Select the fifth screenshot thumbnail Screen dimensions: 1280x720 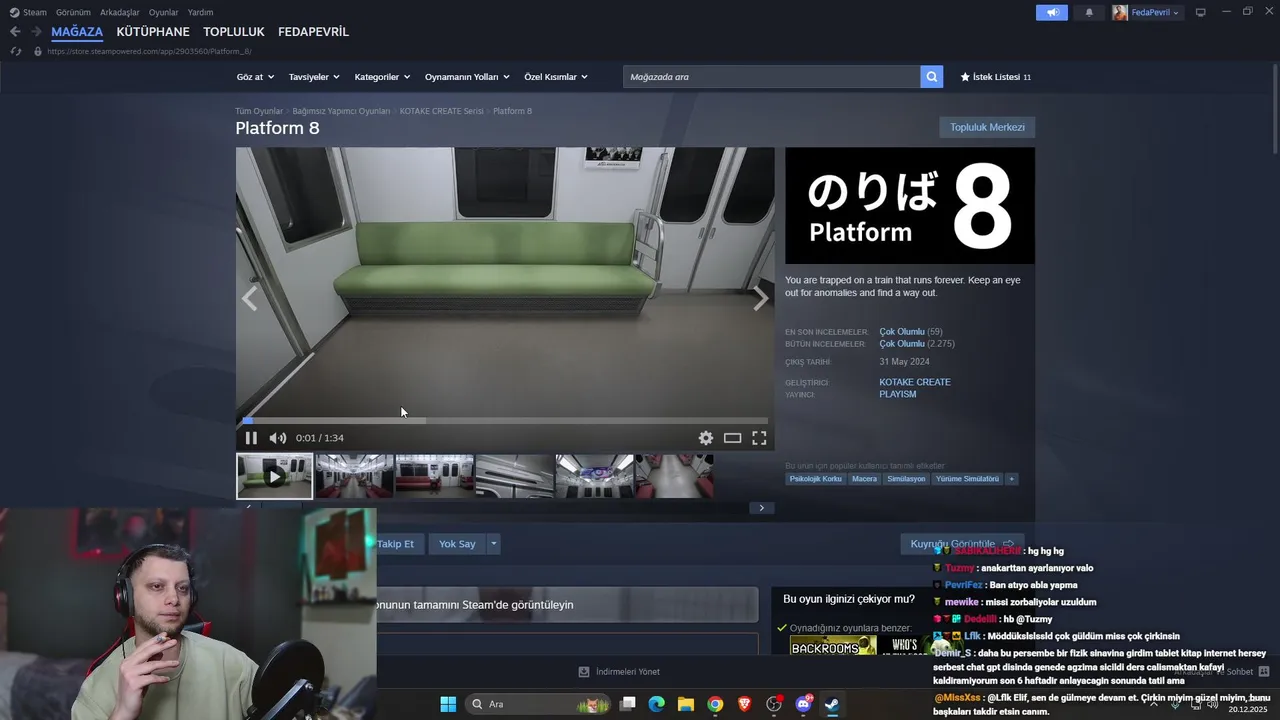(x=595, y=476)
